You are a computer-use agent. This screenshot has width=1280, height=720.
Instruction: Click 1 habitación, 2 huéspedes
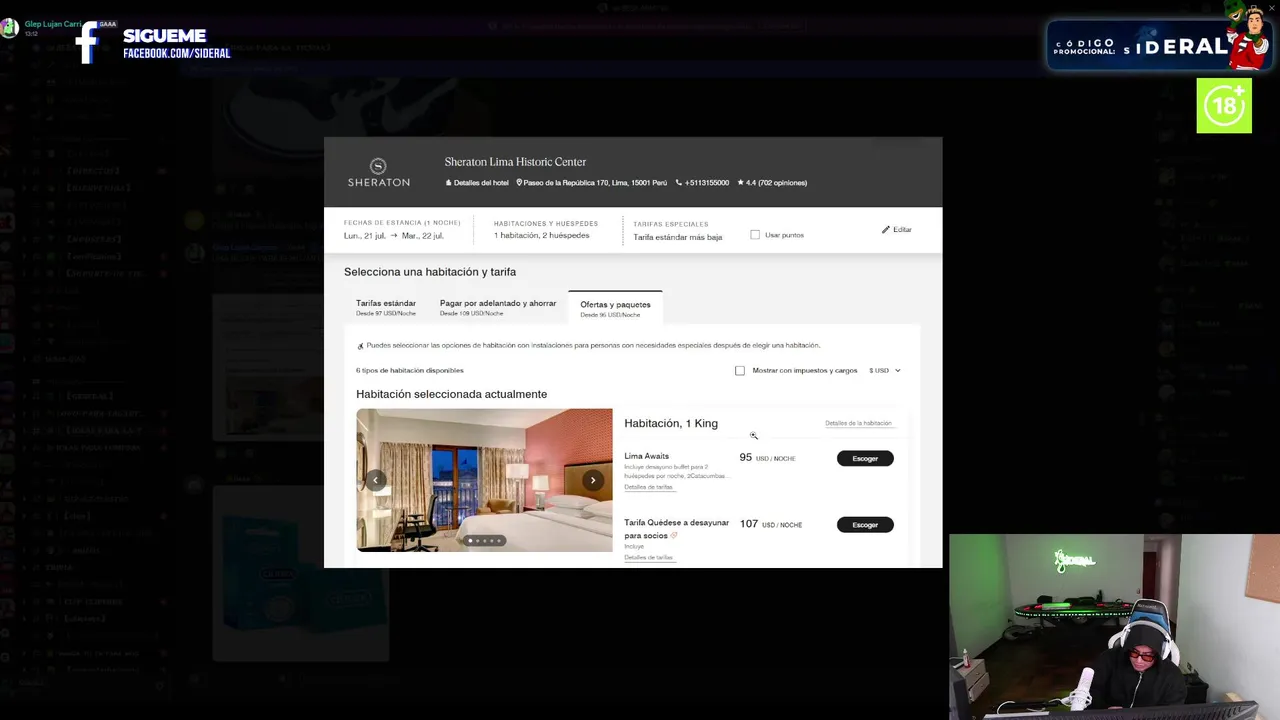coord(542,236)
